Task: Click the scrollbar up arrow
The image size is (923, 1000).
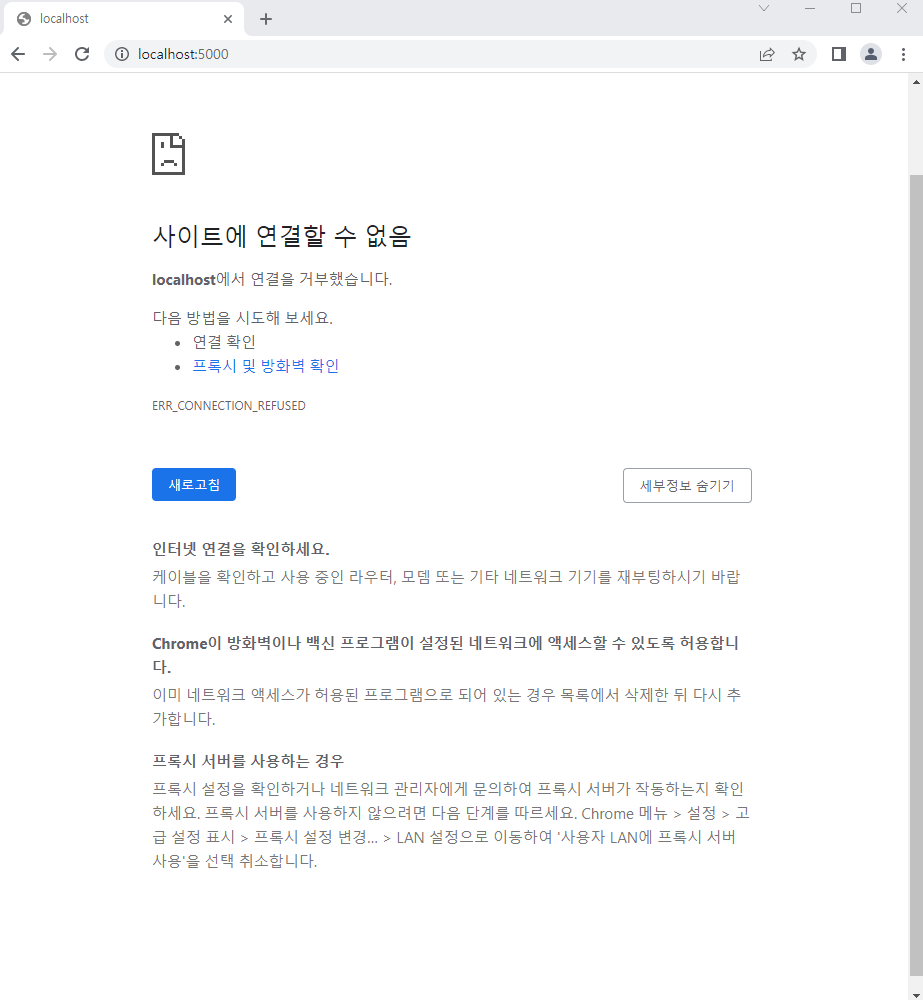Action: point(916,82)
